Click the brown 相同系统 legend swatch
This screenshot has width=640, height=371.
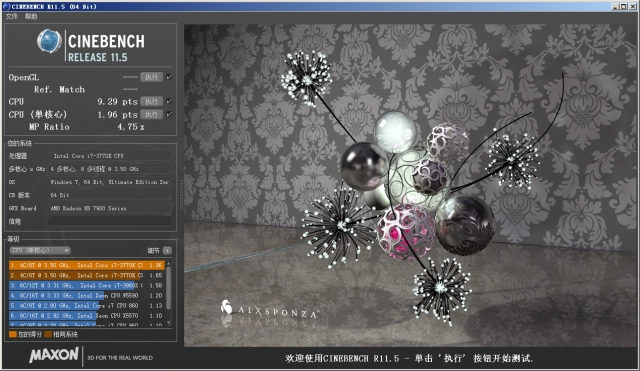click(x=48, y=334)
